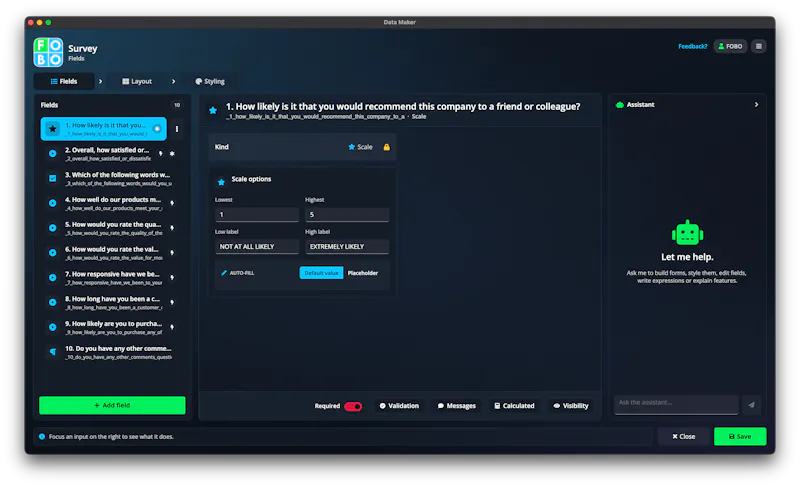The height and width of the screenshot is (487, 800).
Task: Click the radio icon of field 6
Action: click(x=53, y=253)
